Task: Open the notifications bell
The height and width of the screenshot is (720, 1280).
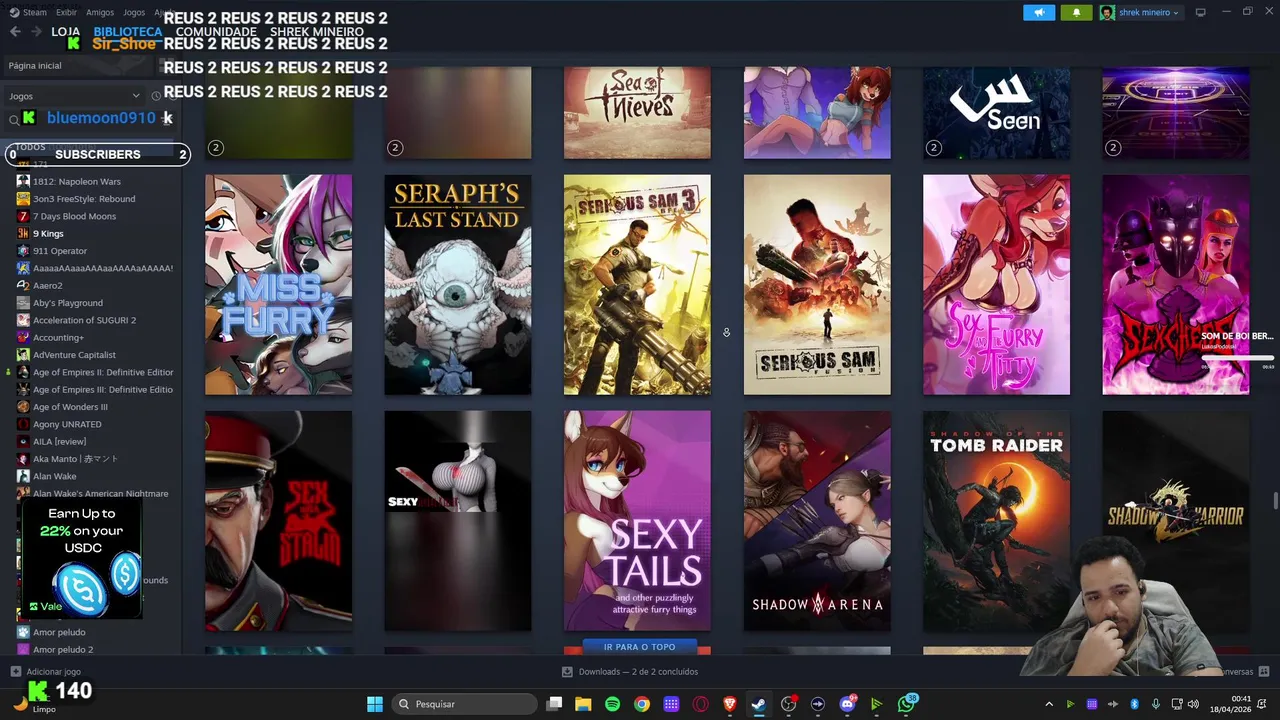Action: pos(1076,12)
